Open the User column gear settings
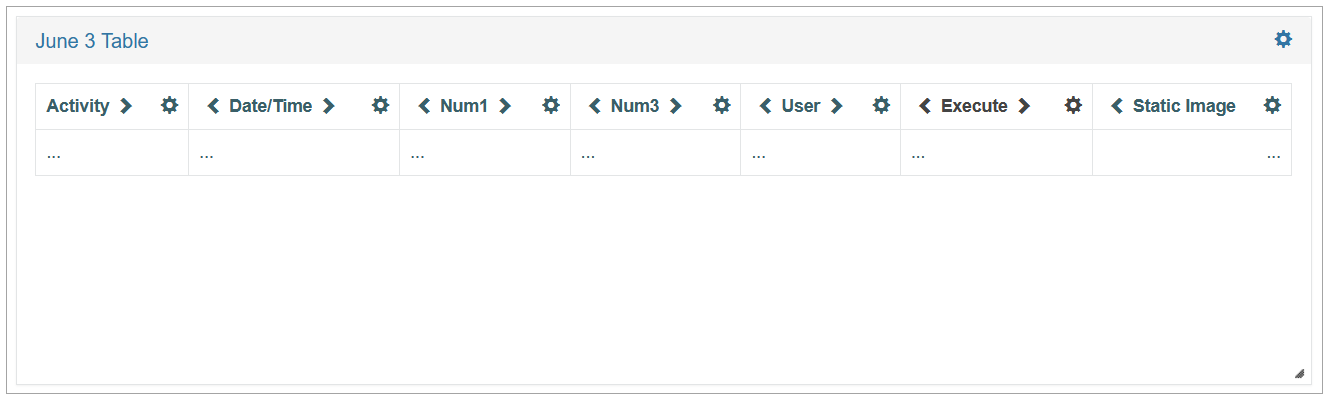The width and height of the screenshot is (1323, 397). click(x=881, y=105)
